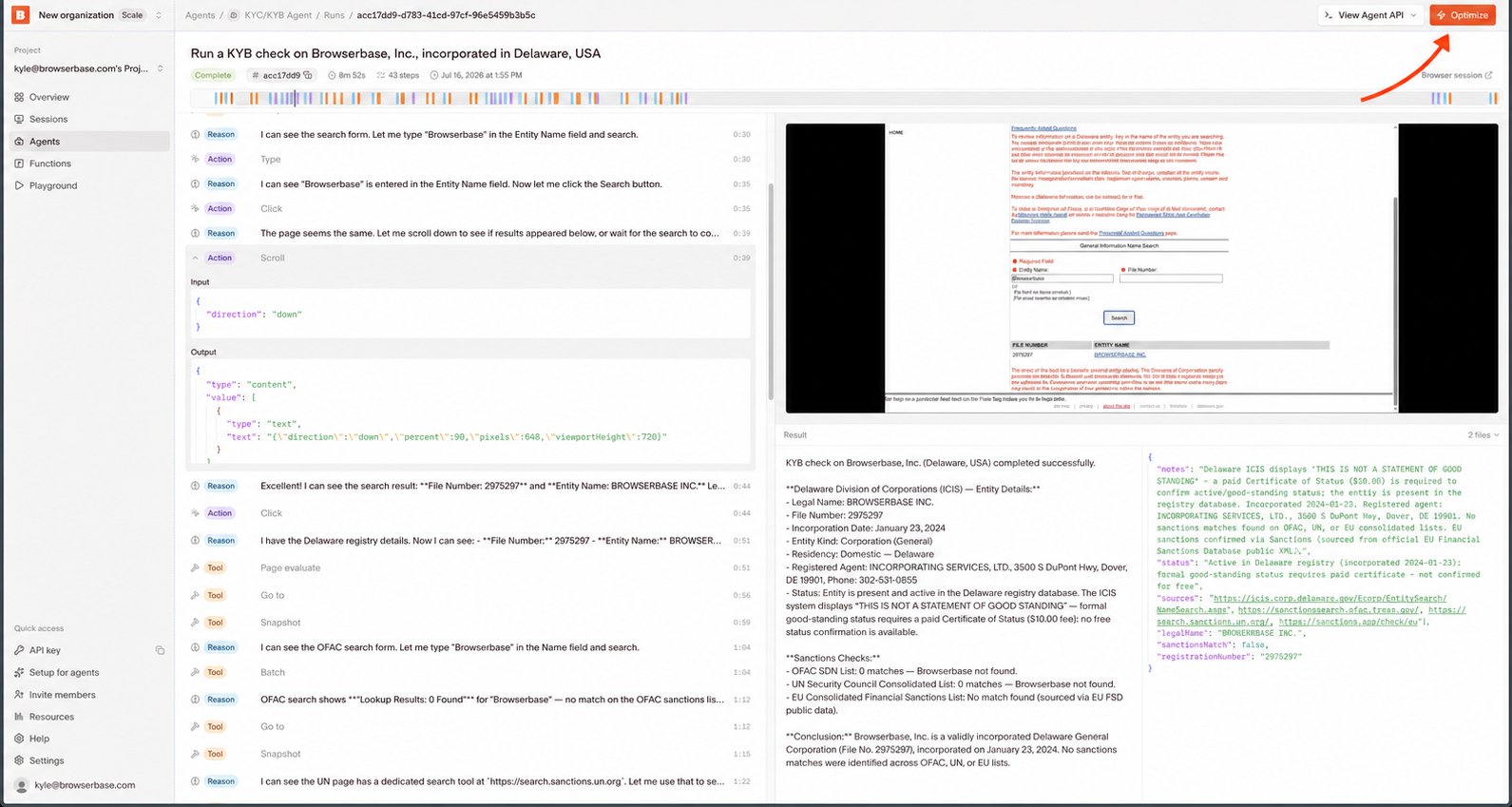The width and height of the screenshot is (1512, 807).
Task: Select the Agents sidebar menu item
Action: (89, 141)
